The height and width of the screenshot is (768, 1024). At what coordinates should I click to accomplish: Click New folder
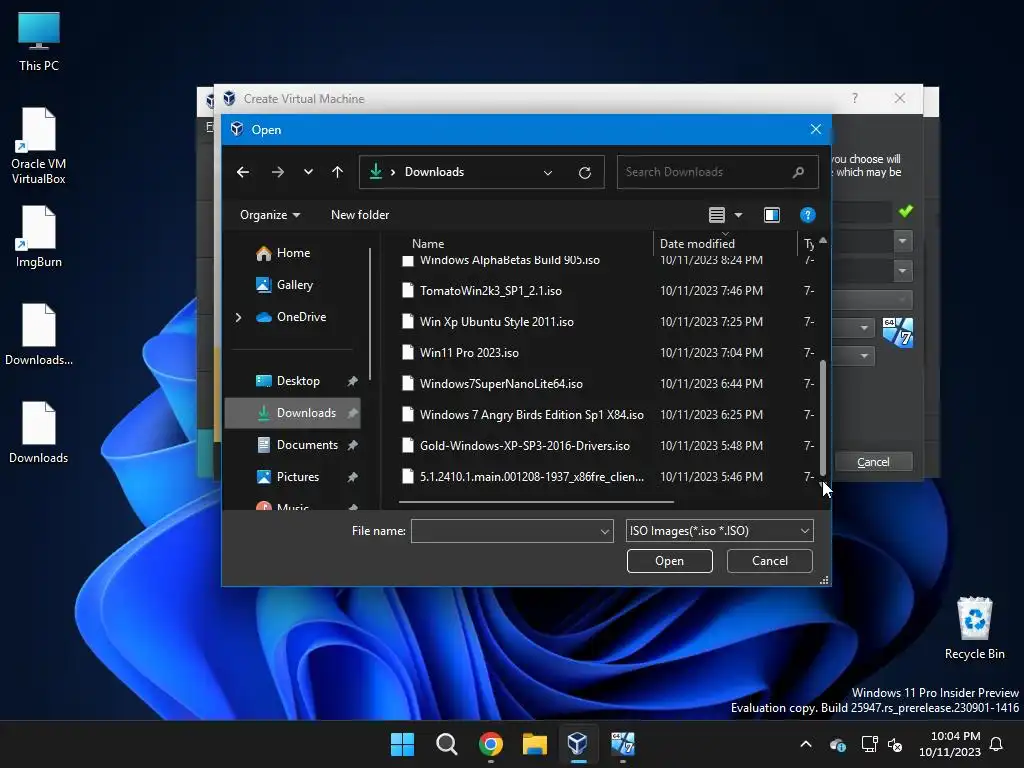pyautogui.click(x=360, y=215)
